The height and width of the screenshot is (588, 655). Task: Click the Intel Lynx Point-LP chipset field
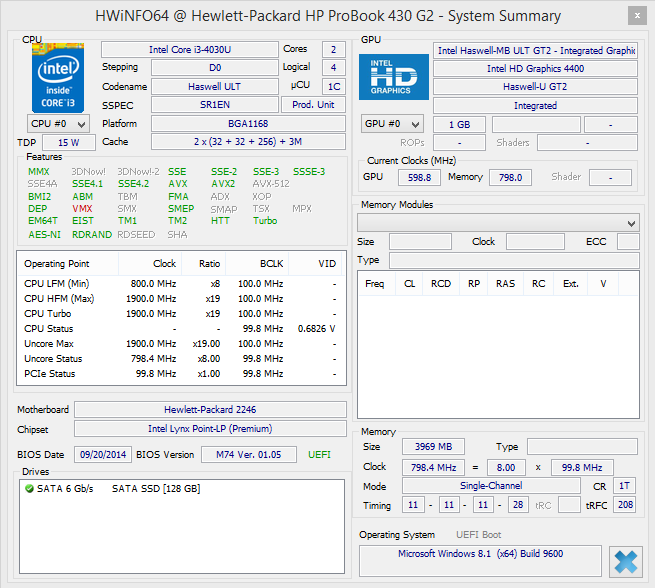click(210, 428)
